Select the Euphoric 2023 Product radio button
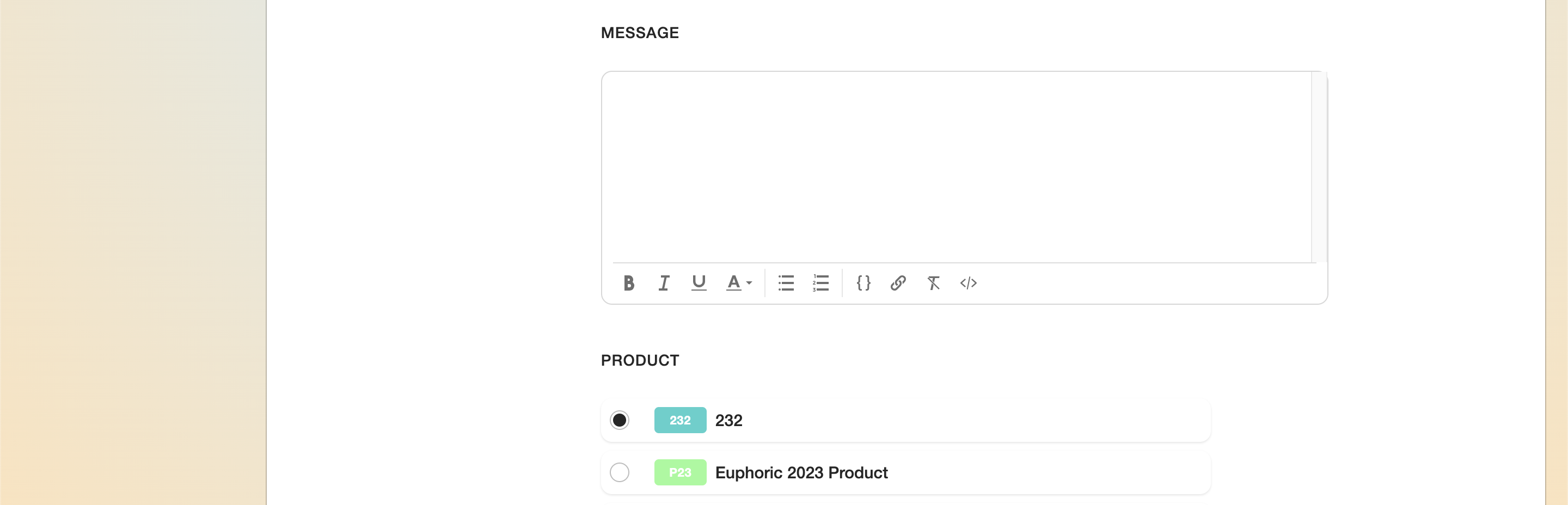This screenshot has width=1568, height=505. [x=619, y=472]
